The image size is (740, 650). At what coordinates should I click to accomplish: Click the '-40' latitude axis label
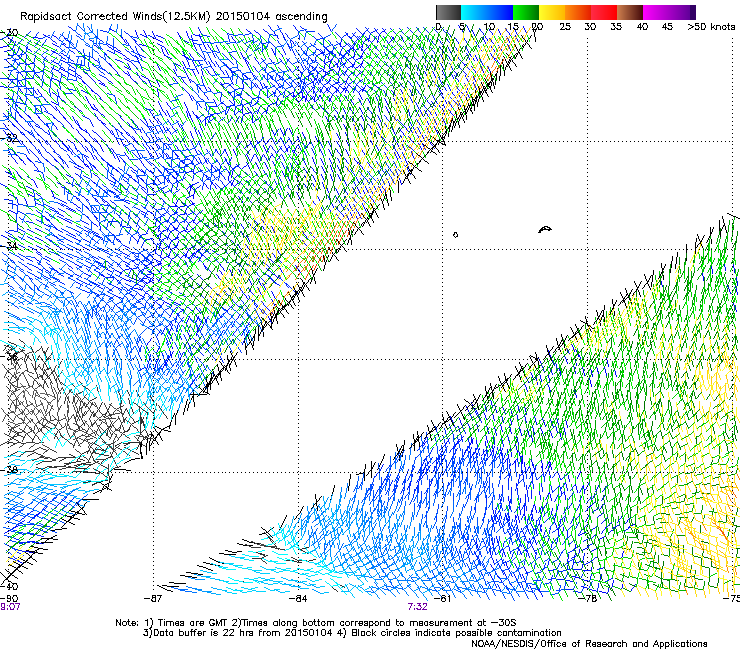point(9,586)
